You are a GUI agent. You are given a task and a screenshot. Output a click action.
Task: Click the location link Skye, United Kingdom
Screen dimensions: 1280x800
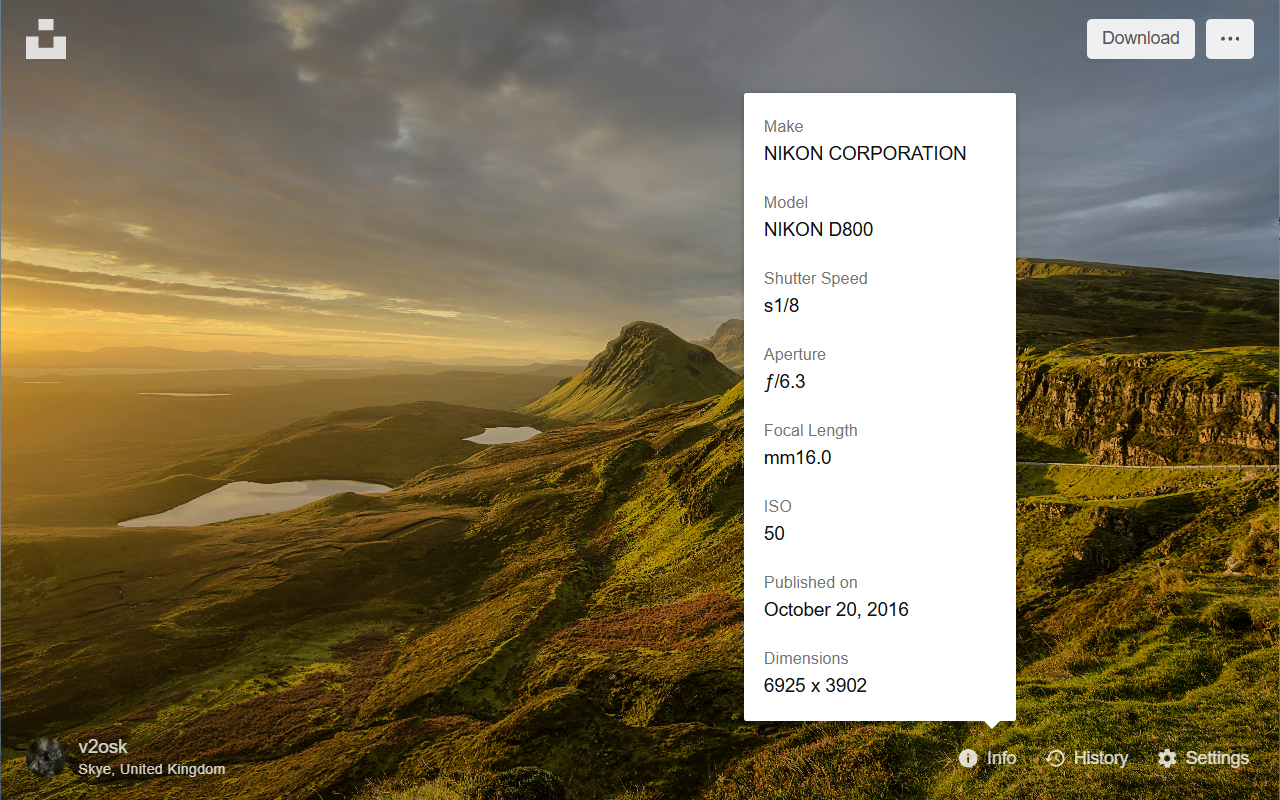coord(151,769)
